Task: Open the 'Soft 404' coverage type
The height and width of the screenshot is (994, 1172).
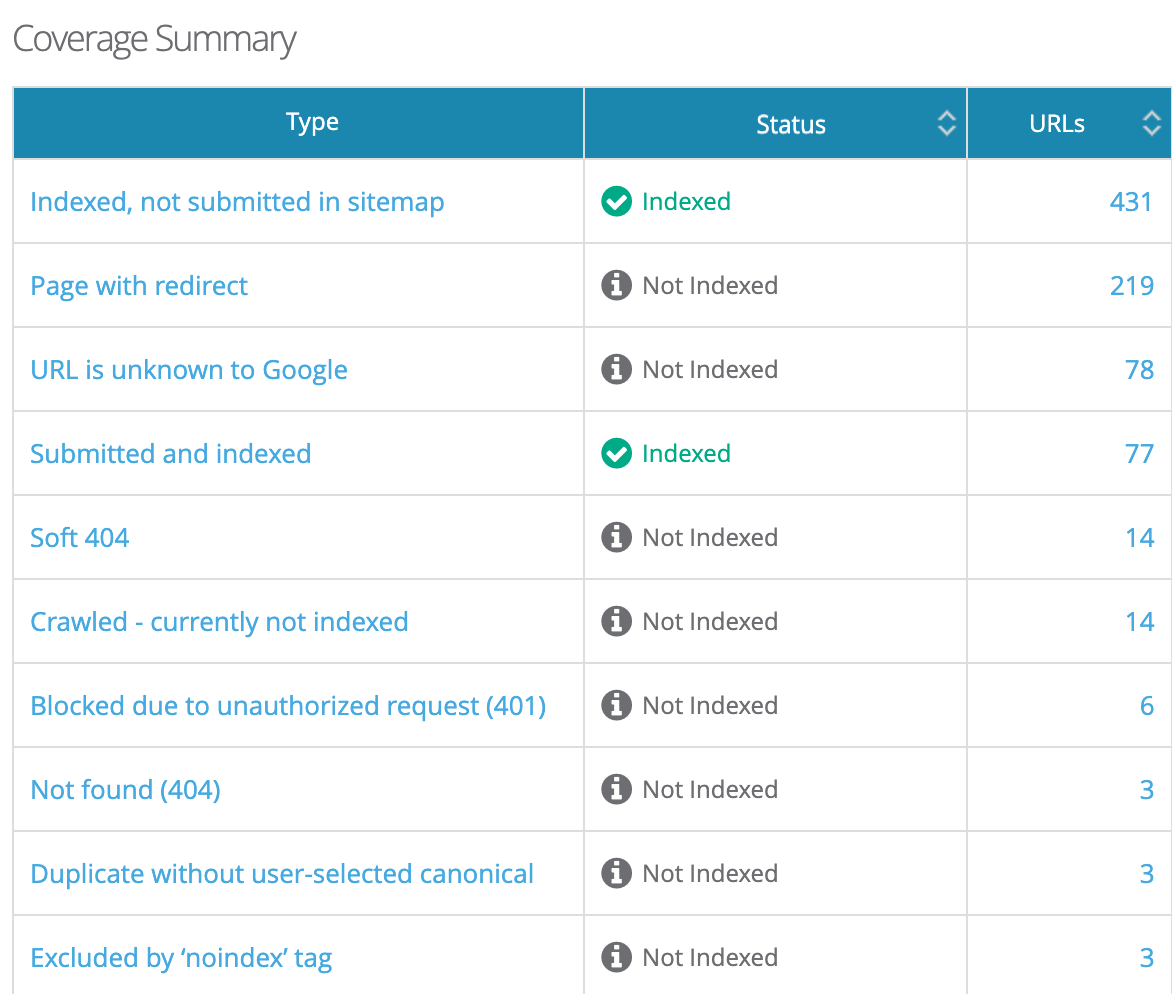Action: pos(80,538)
